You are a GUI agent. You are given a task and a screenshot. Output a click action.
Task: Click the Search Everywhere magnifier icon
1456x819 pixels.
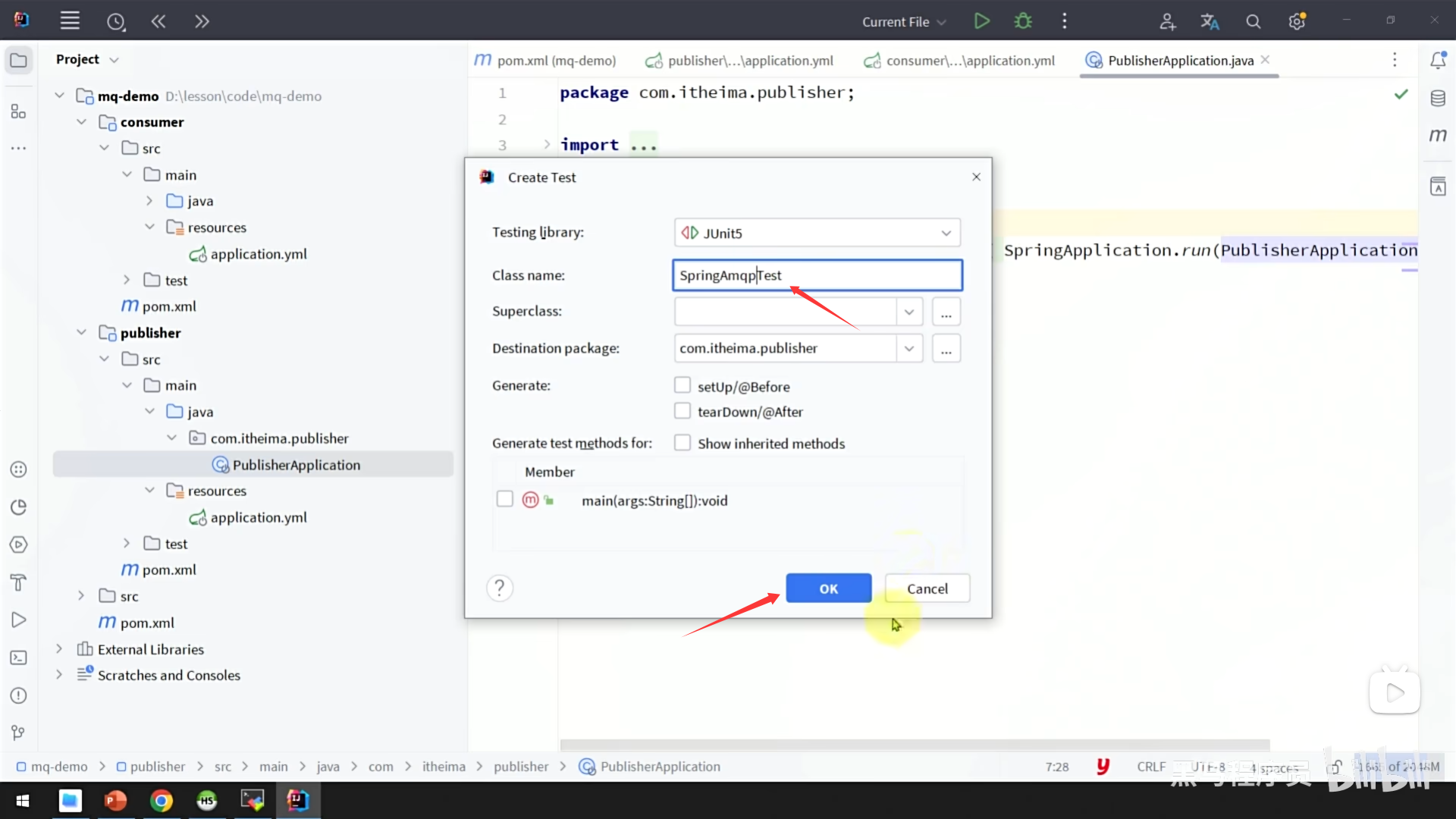click(1253, 22)
